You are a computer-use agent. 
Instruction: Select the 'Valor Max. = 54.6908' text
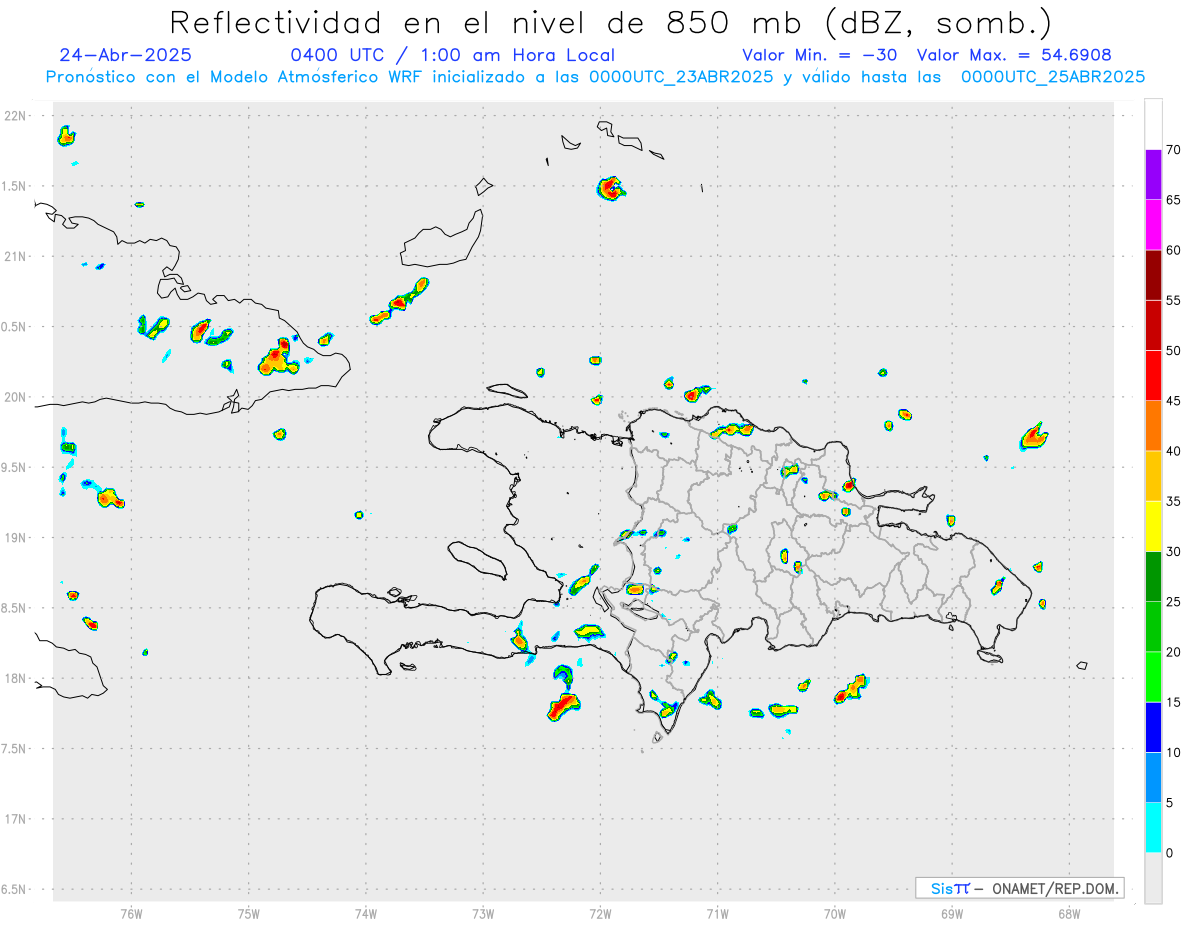tap(1014, 55)
